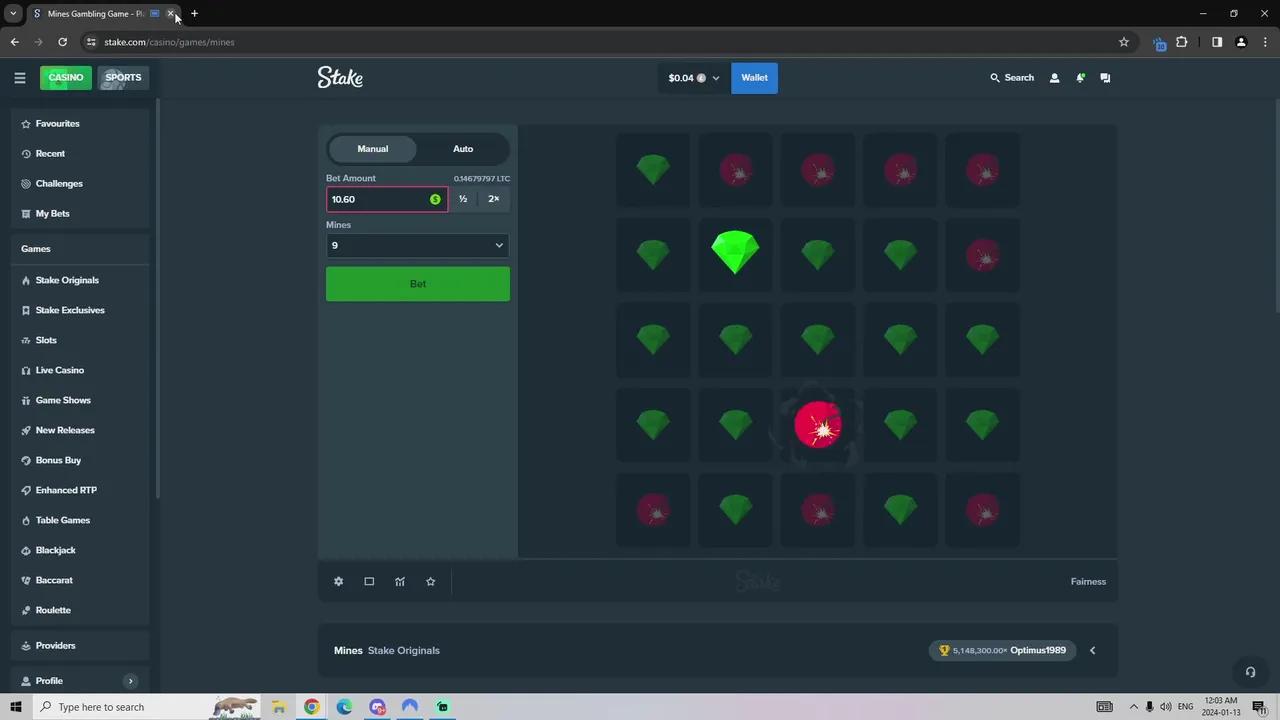The image size is (1280, 720).
Task: Click the bright exploded mine tile
Action: [818, 425]
